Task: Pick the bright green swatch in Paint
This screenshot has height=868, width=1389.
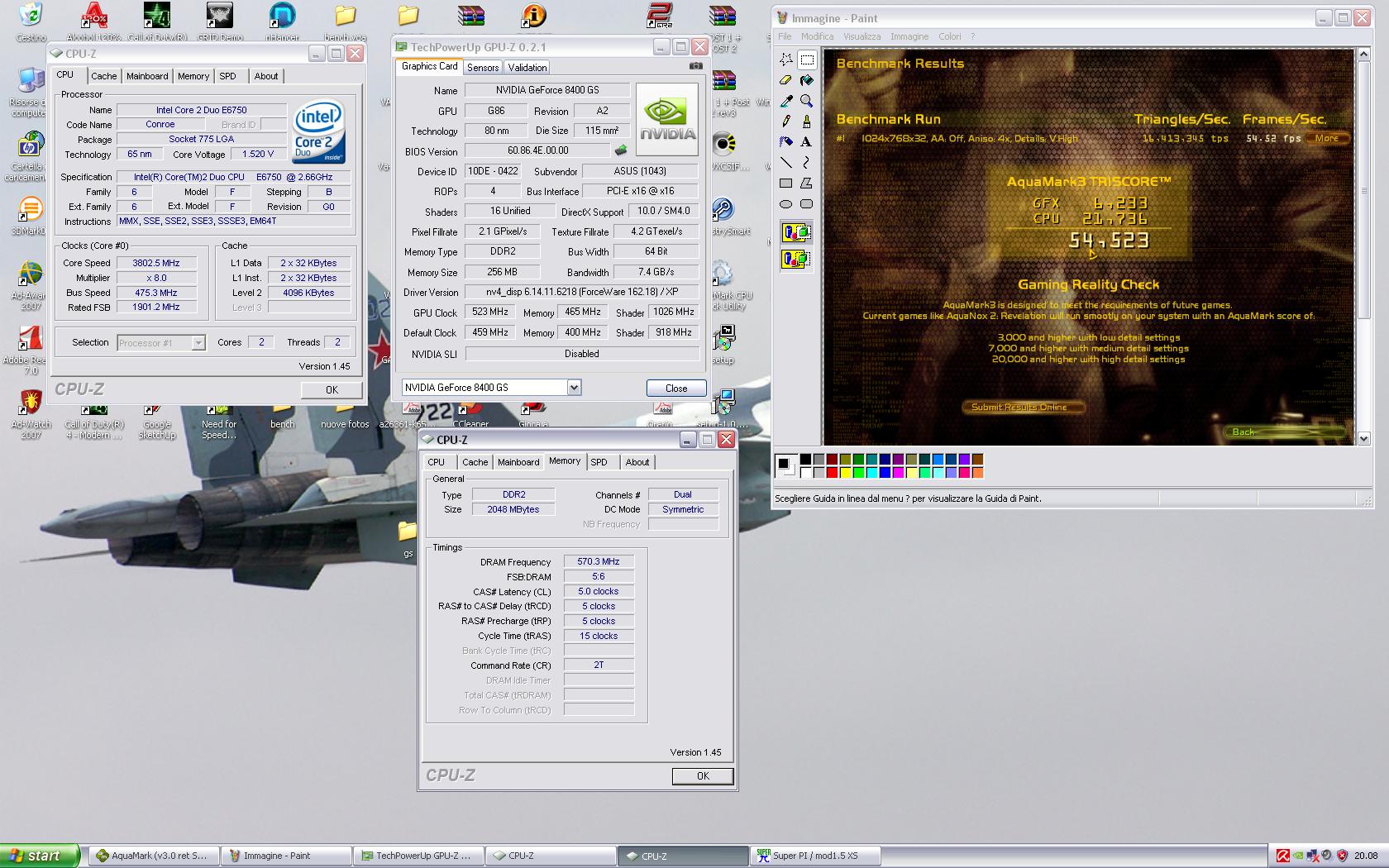Action: tap(858, 473)
